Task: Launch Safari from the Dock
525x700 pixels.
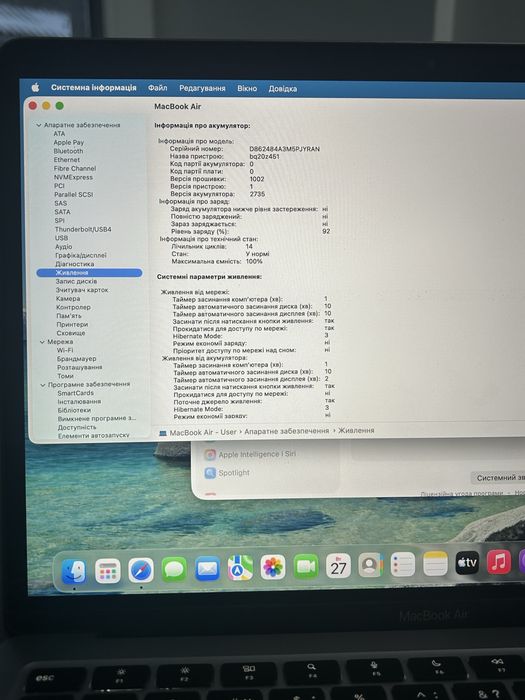Action: (141, 571)
